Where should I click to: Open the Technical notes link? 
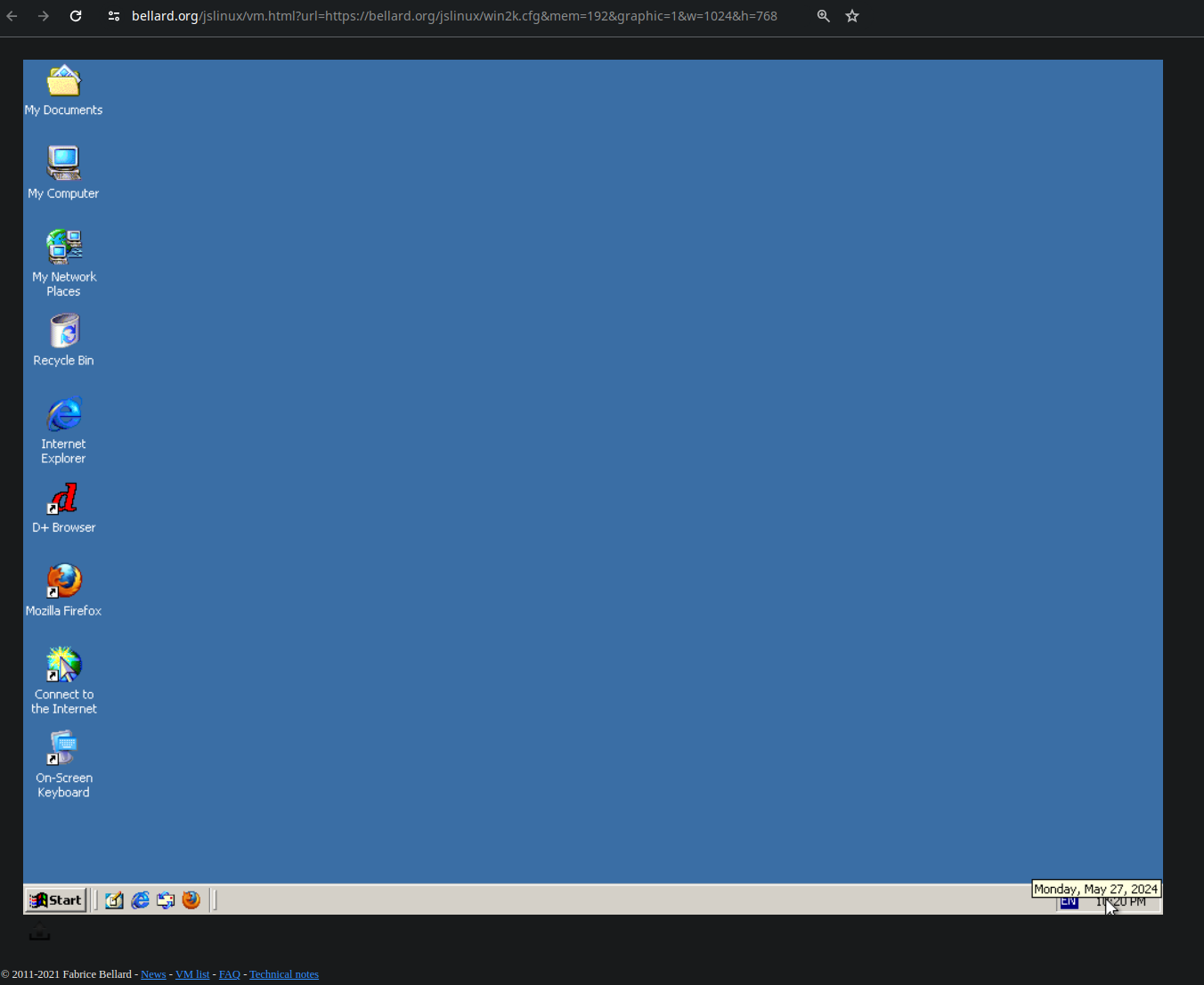click(283, 973)
